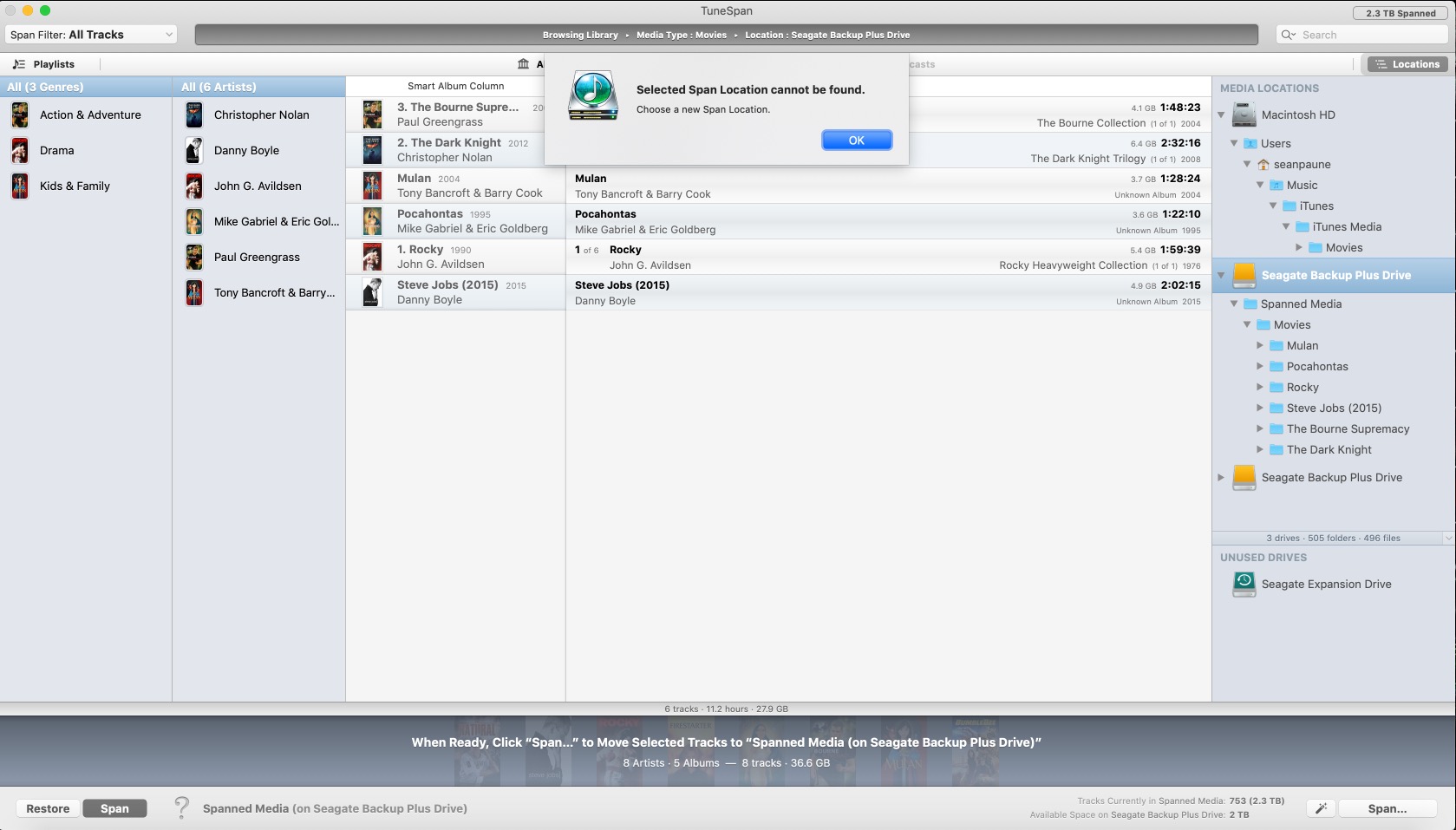Toggle the Locations panel button
Viewport: 1456px width, 830px height.
[1407, 64]
